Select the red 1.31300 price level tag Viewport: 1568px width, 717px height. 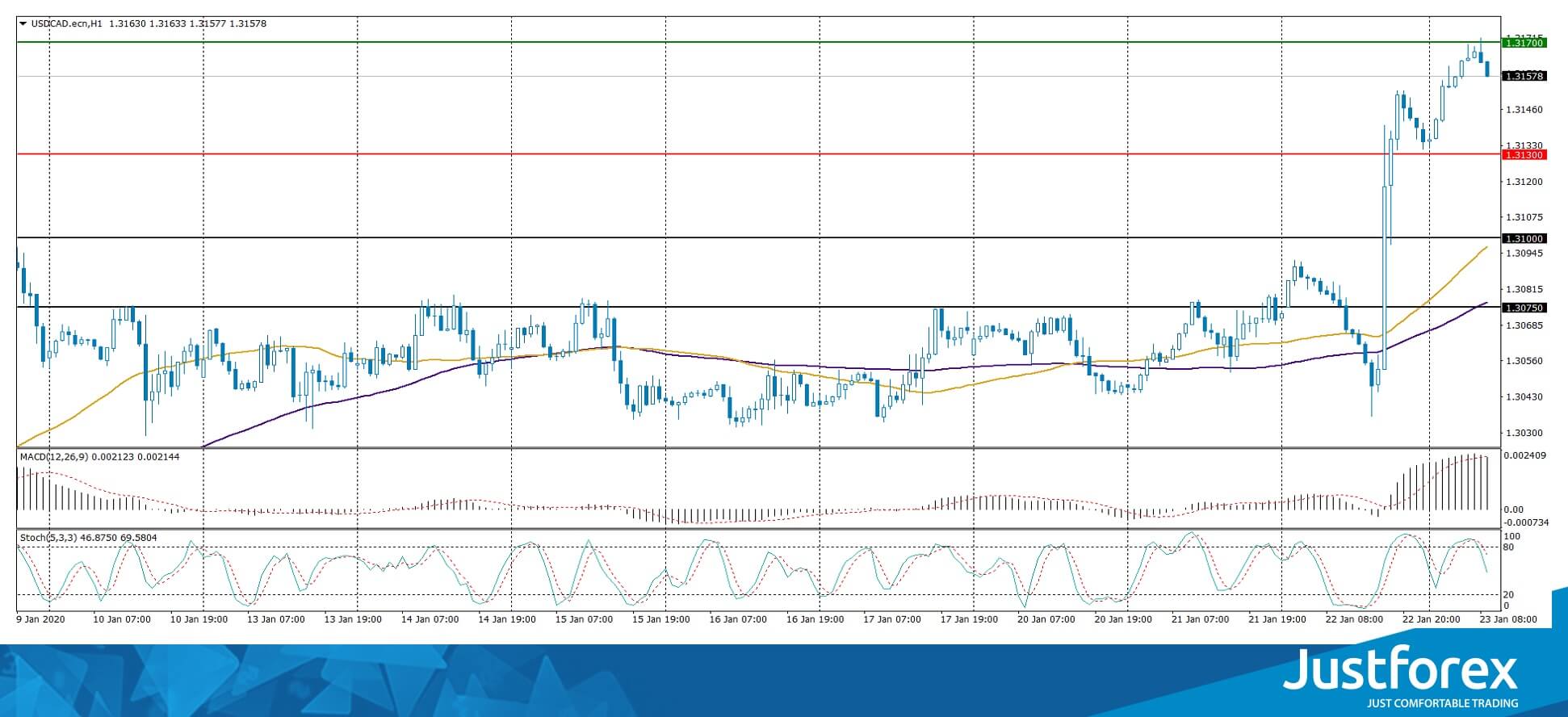tap(1524, 154)
